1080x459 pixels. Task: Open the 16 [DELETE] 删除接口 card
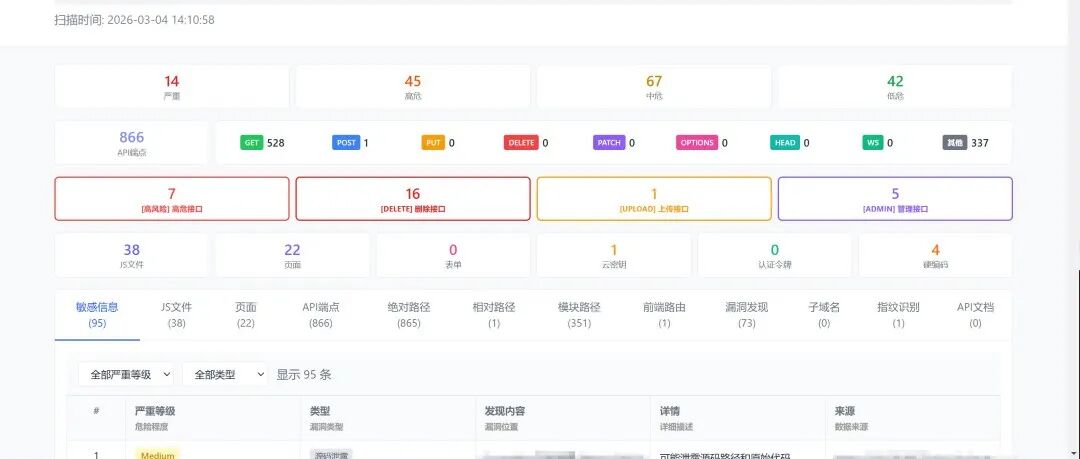click(x=413, y=198)
